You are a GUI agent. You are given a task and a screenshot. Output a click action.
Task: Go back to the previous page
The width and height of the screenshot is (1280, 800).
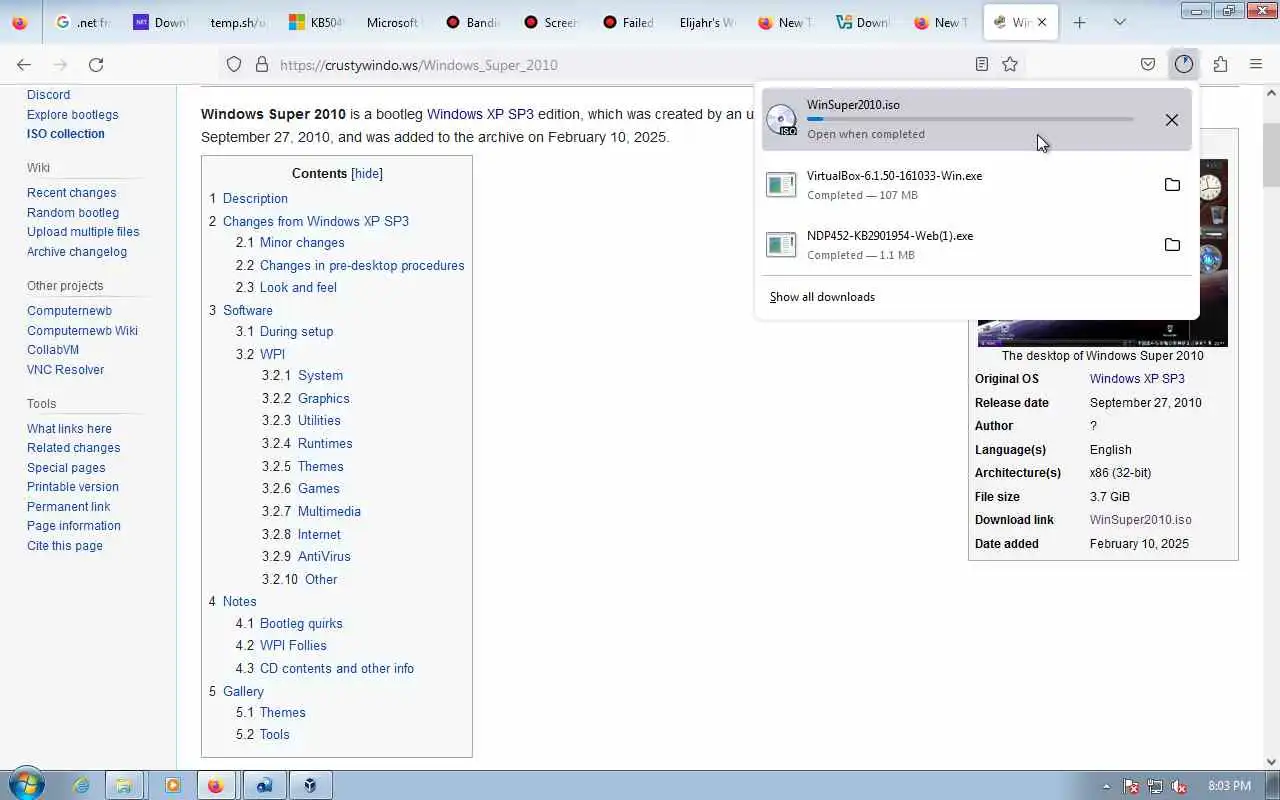24,64
